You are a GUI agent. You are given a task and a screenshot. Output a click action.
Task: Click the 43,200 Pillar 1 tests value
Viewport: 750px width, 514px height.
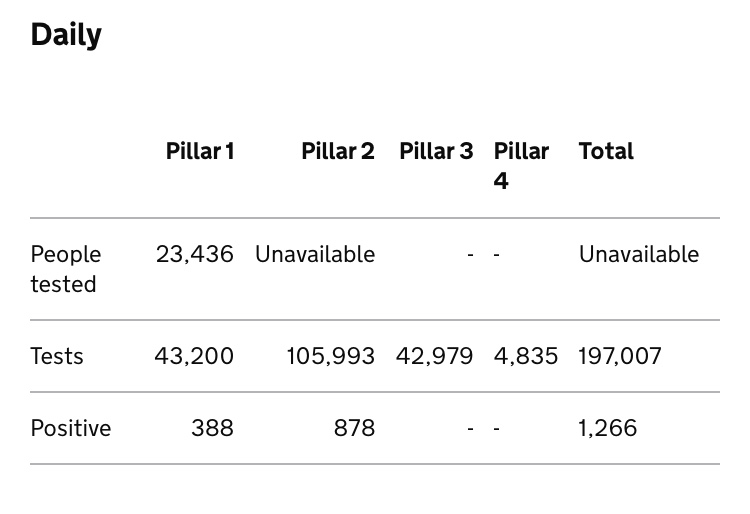[194, 356]
